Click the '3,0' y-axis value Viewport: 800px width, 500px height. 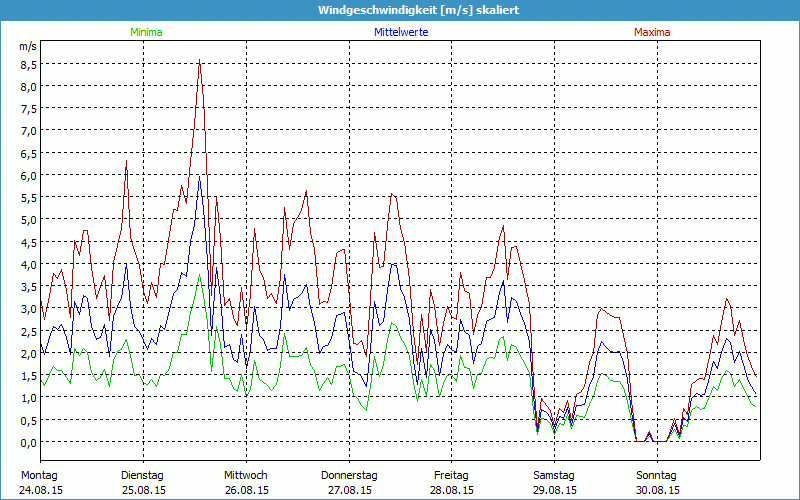(x=29, y=309)
